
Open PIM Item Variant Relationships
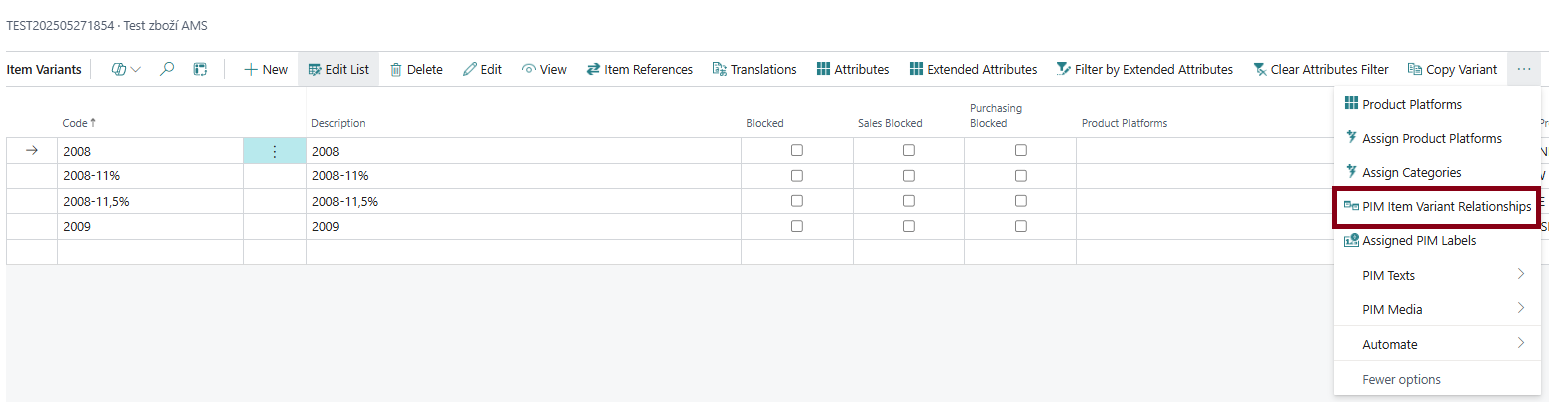(1436, 207)
